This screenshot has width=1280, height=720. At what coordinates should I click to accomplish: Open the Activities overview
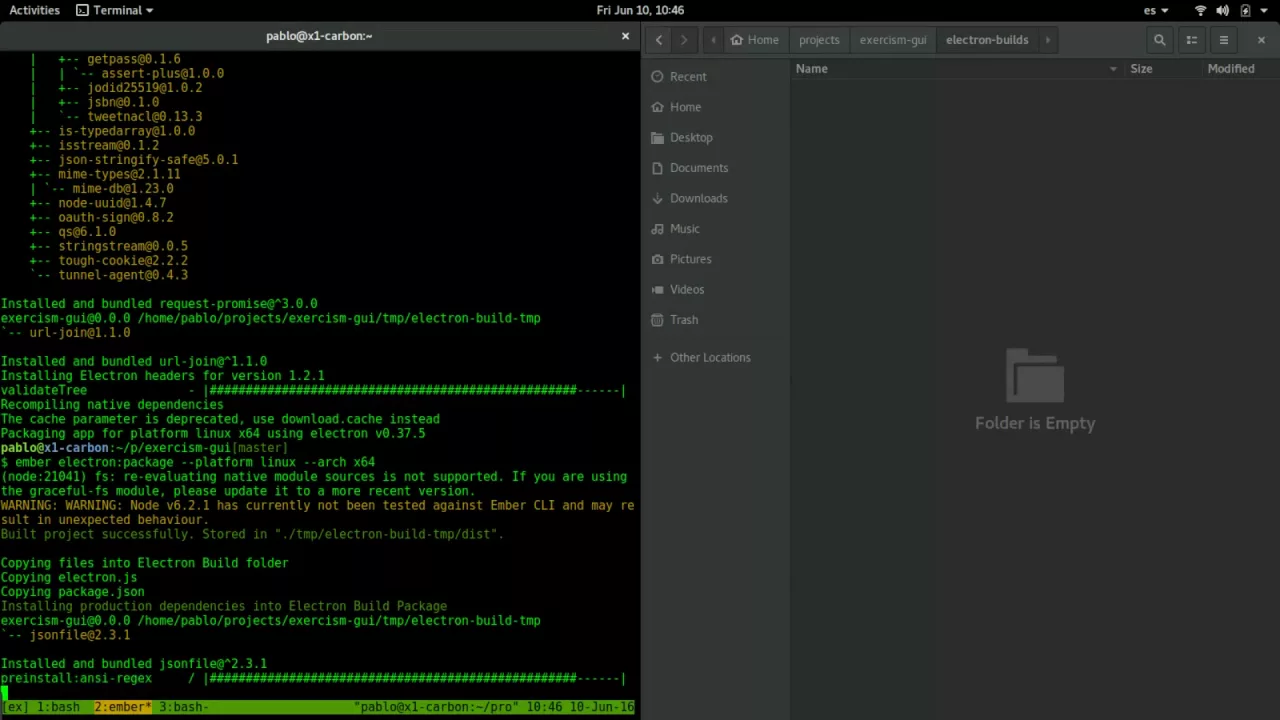(35, 10)
